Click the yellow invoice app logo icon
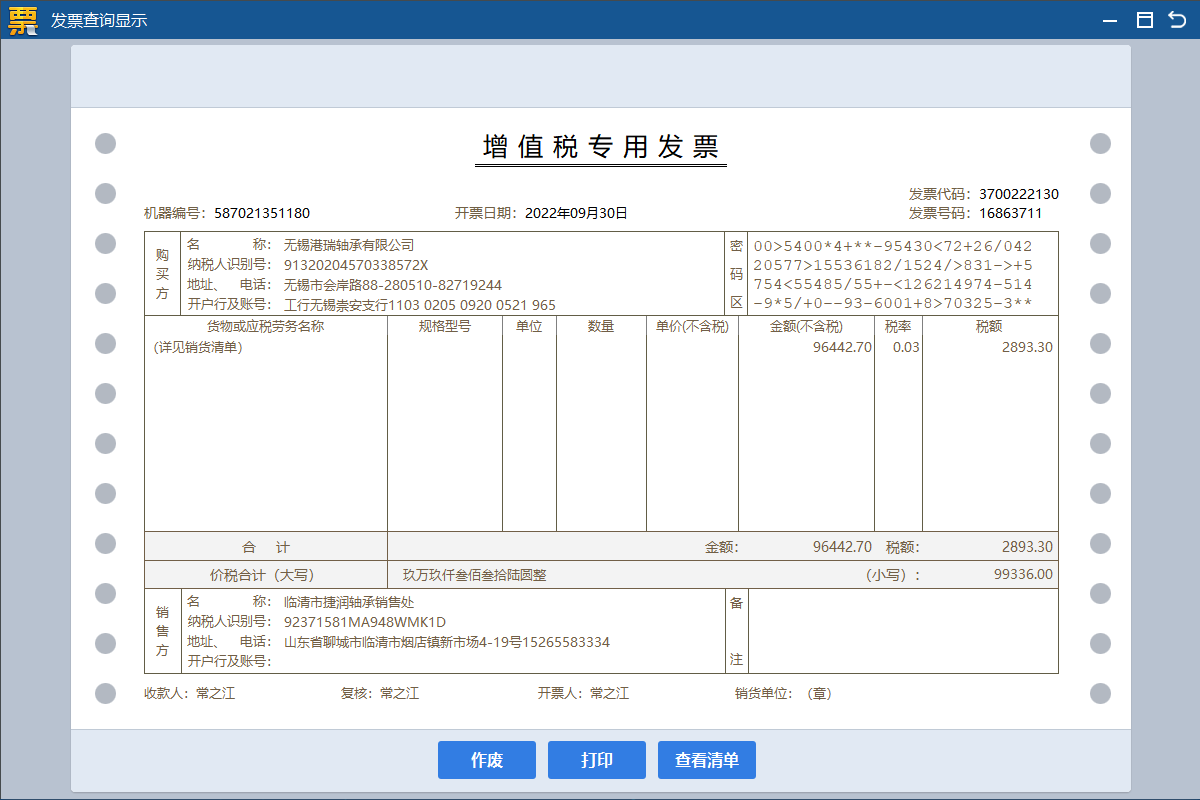 point(22,20)
